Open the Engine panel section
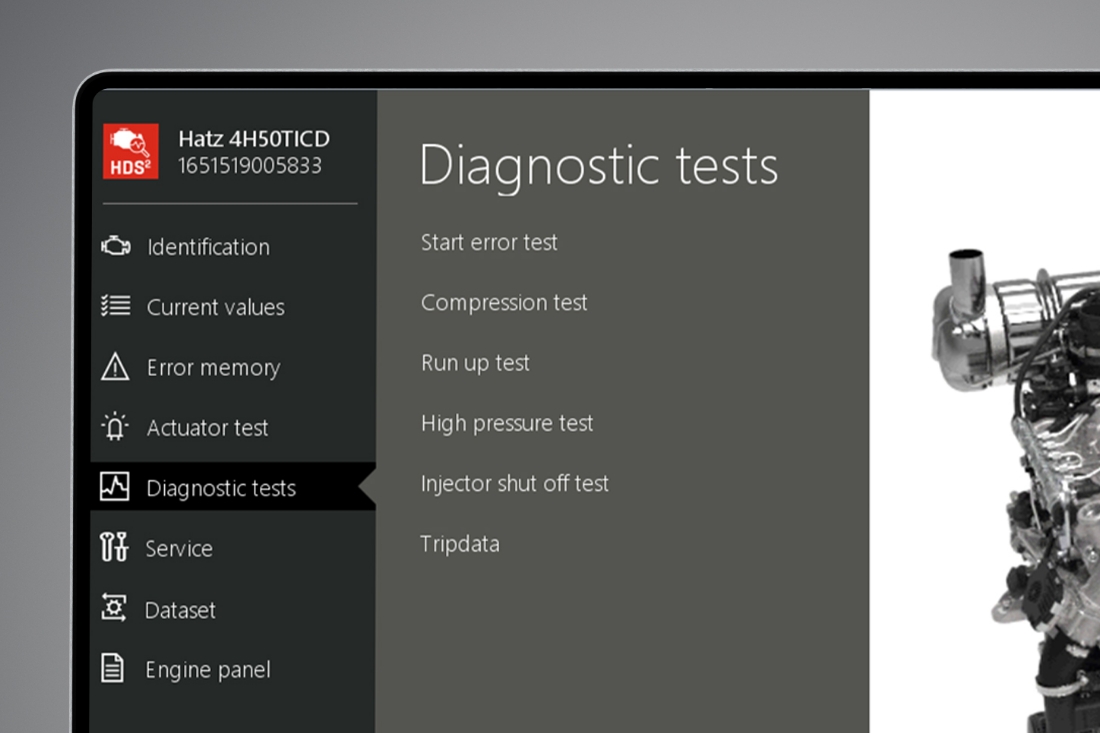The height and width of the screenshot is (733, 1100). tap(207, 669)
